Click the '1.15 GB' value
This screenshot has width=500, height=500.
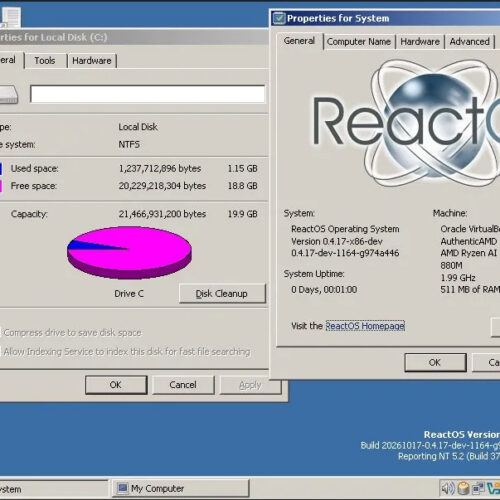tap(242, 169)
